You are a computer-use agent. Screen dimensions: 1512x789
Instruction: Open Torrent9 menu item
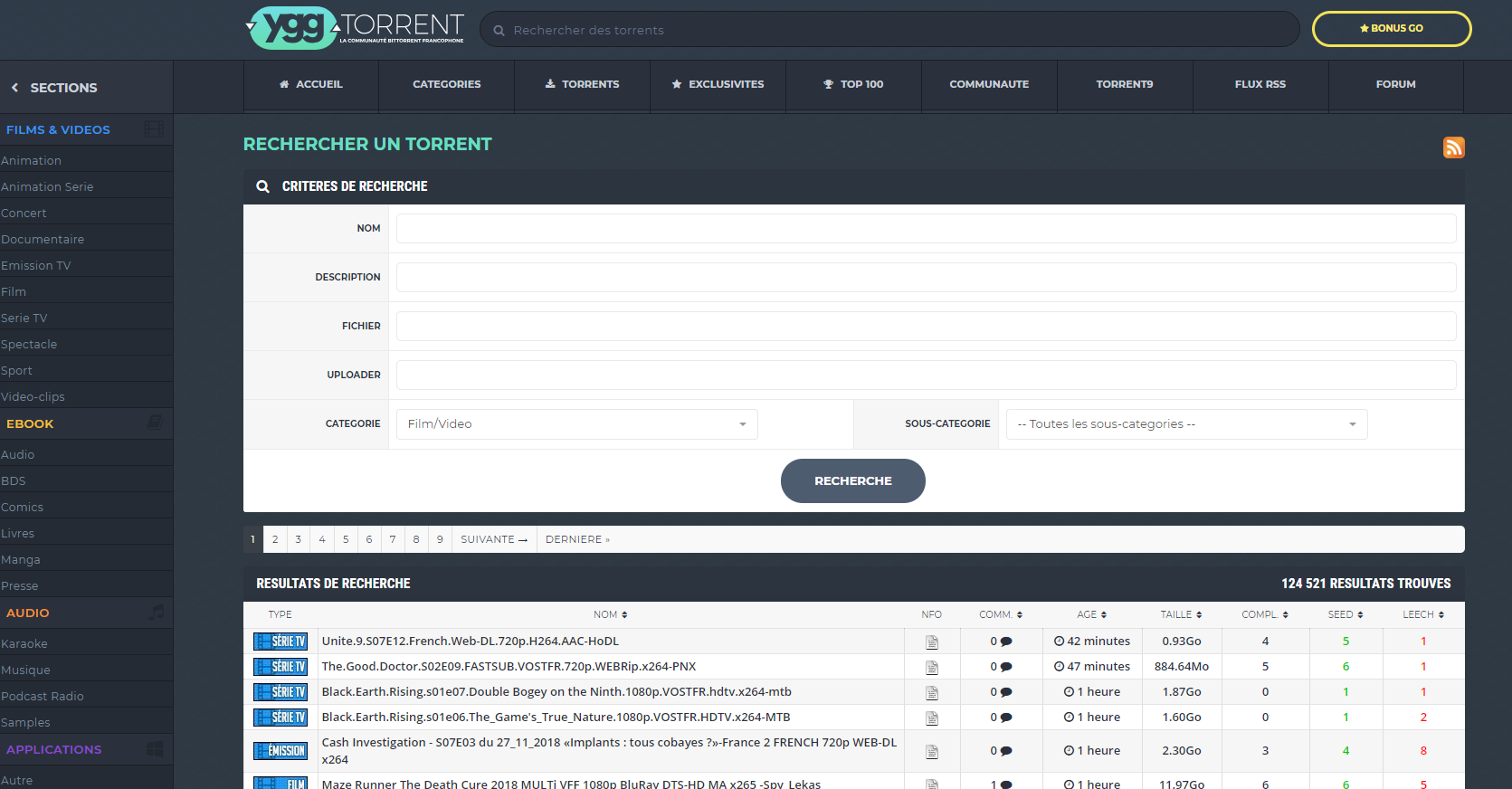(1125, 85)
